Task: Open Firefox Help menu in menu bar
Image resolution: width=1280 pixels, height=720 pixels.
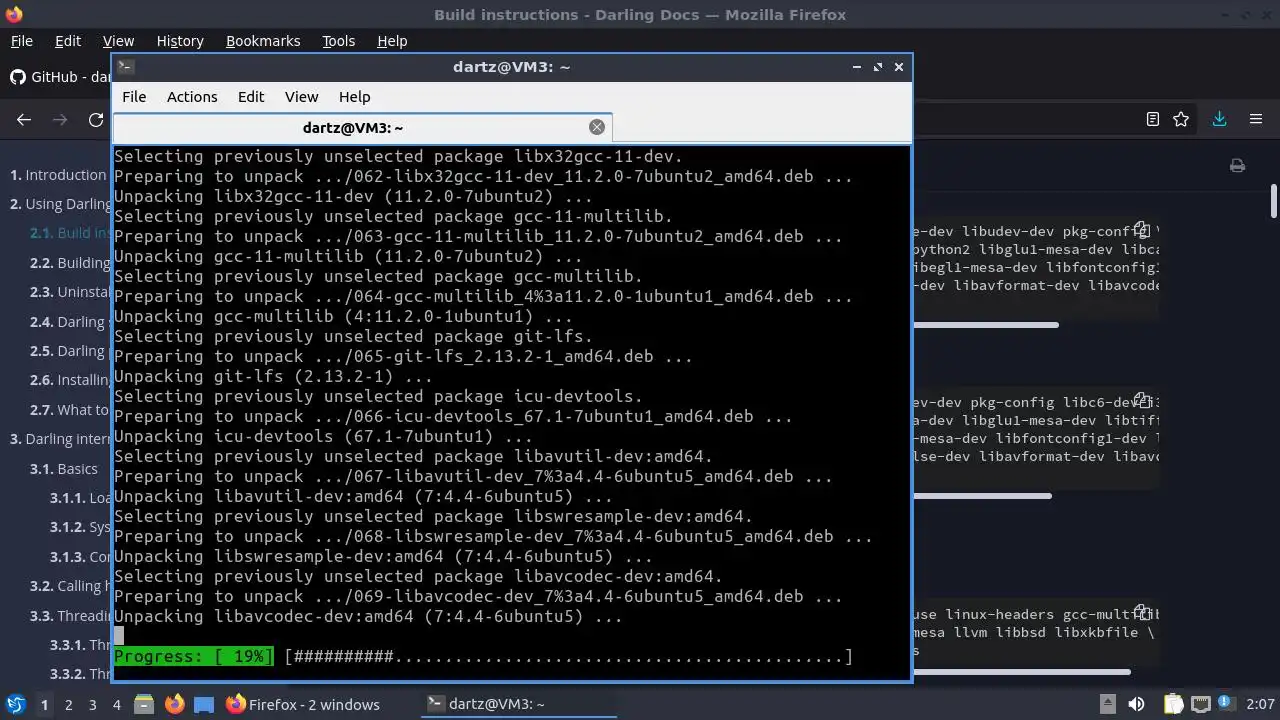Action: 392,41
